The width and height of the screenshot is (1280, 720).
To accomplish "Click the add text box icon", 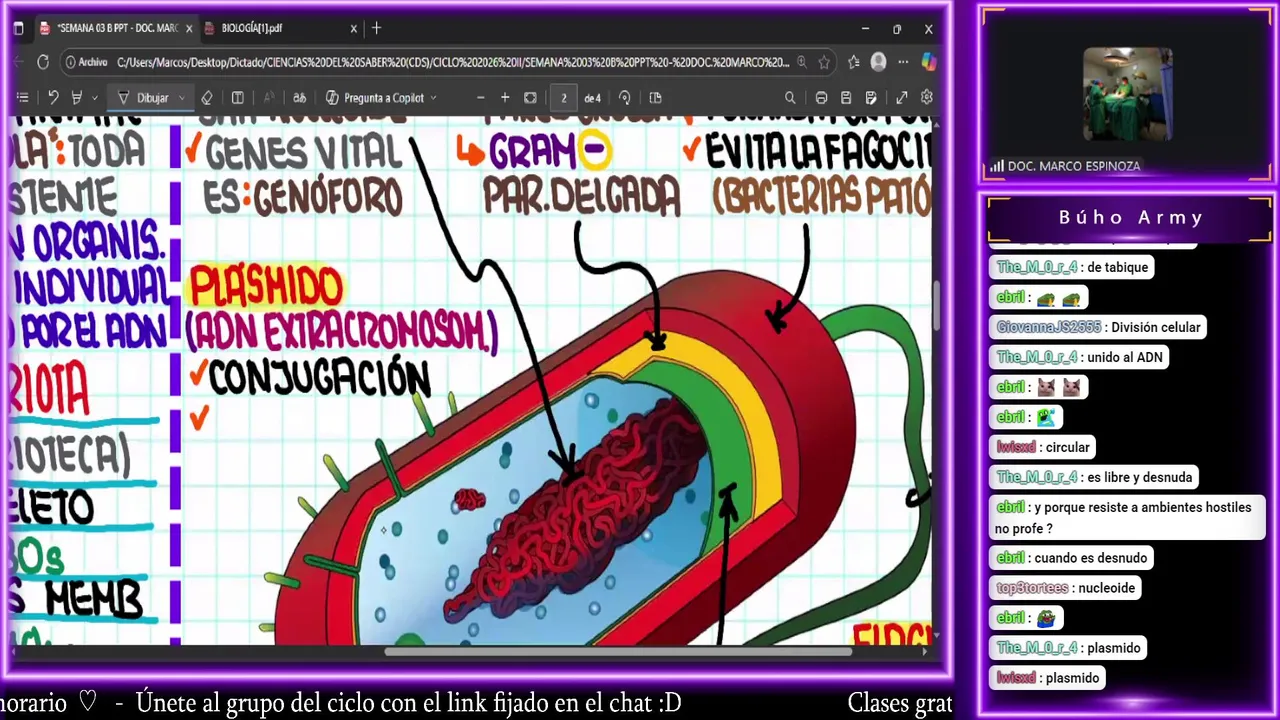I will coord(238,97).
